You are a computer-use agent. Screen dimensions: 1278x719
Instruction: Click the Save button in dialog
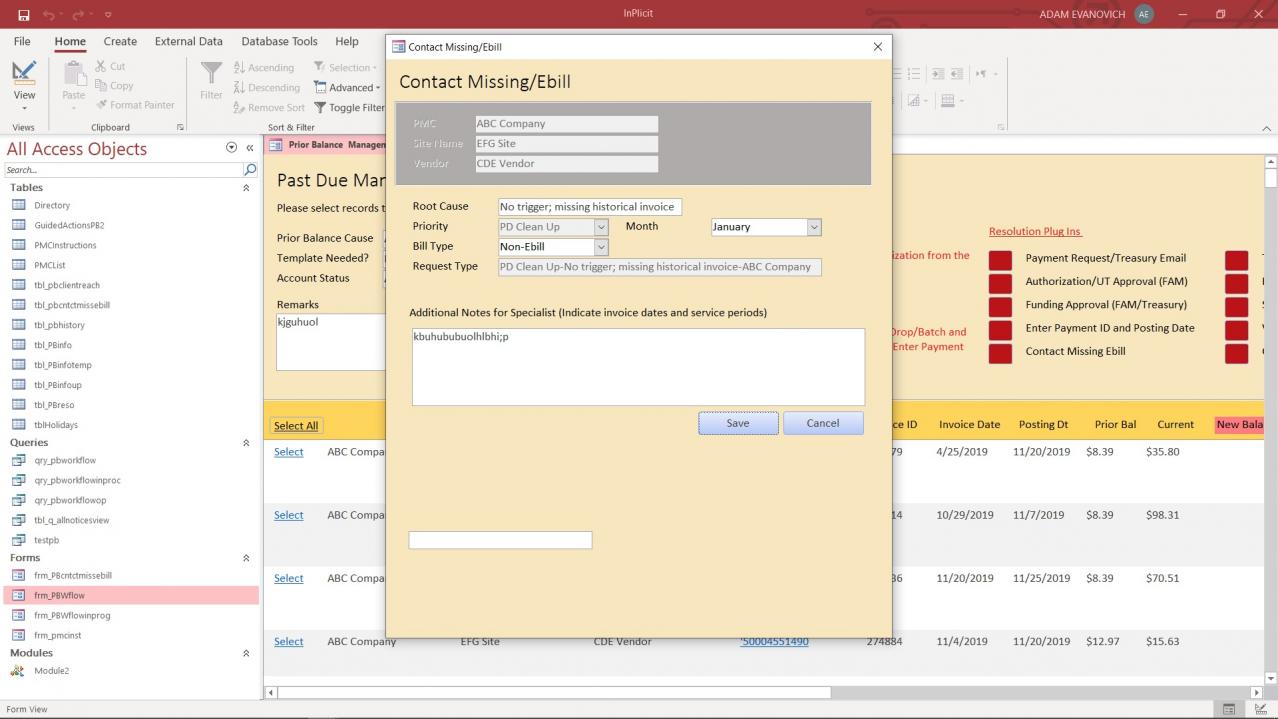tap(737, 423)
